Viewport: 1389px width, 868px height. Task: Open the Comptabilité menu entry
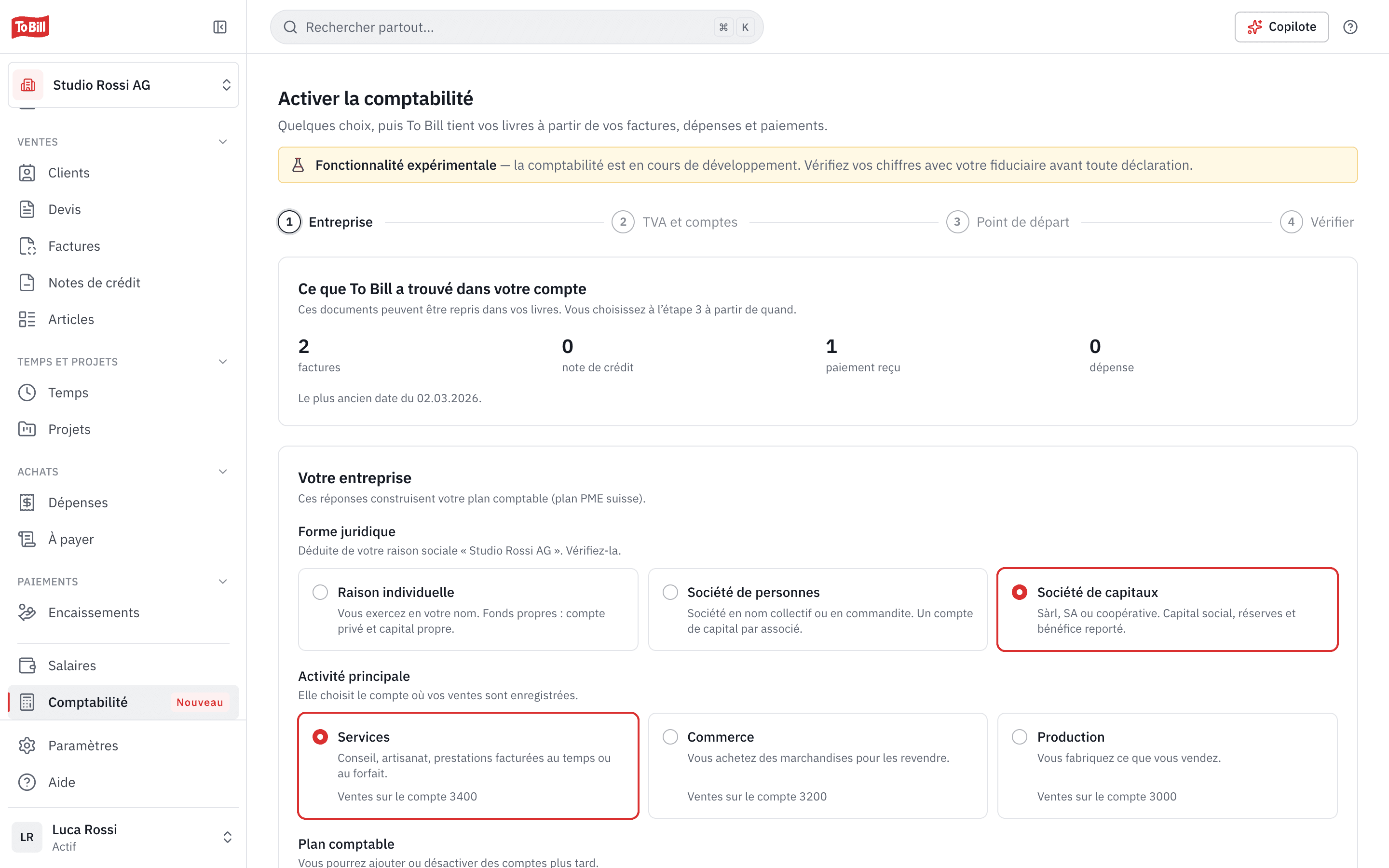pos(123,702)
